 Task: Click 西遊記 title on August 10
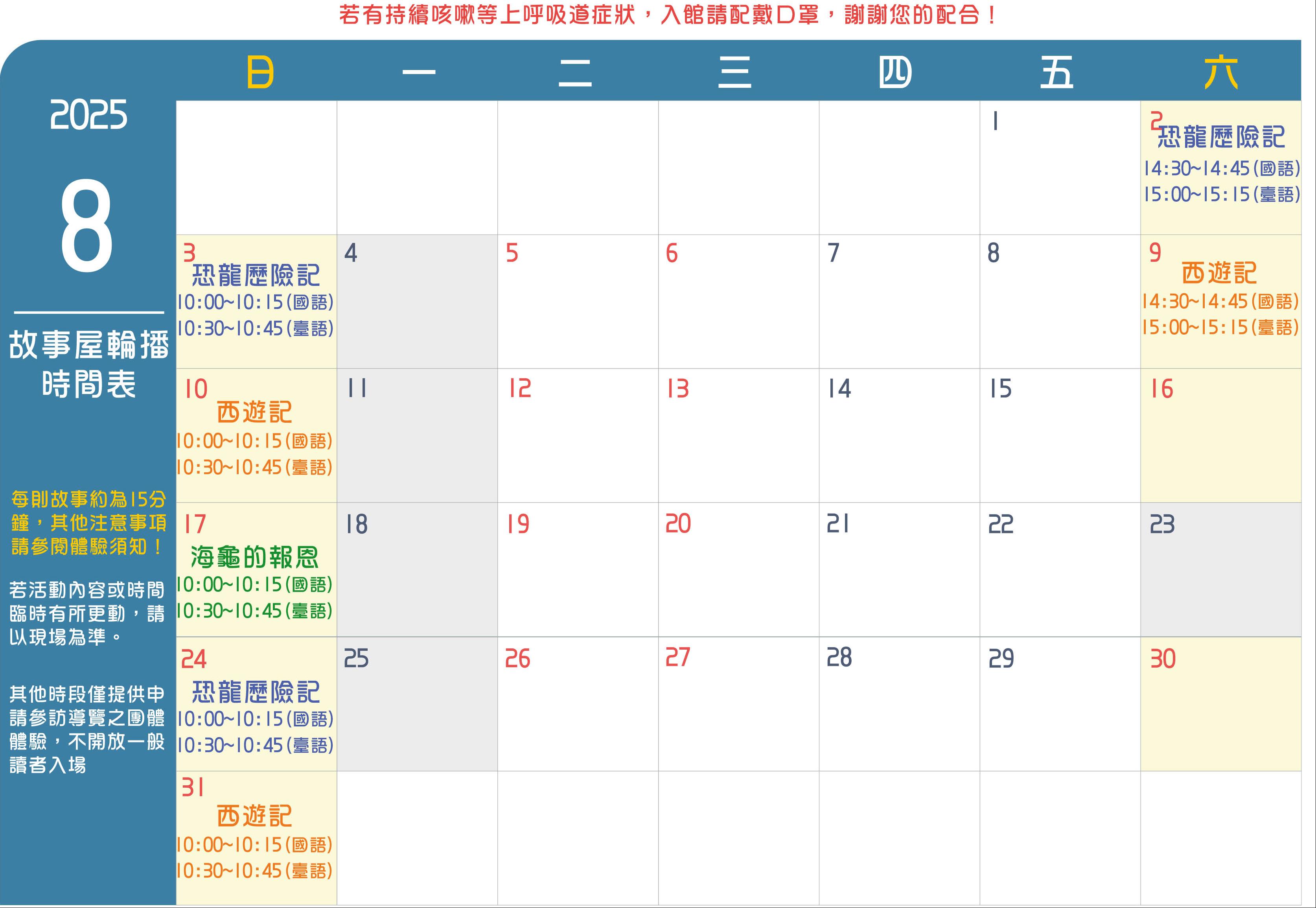coord(254,413)
